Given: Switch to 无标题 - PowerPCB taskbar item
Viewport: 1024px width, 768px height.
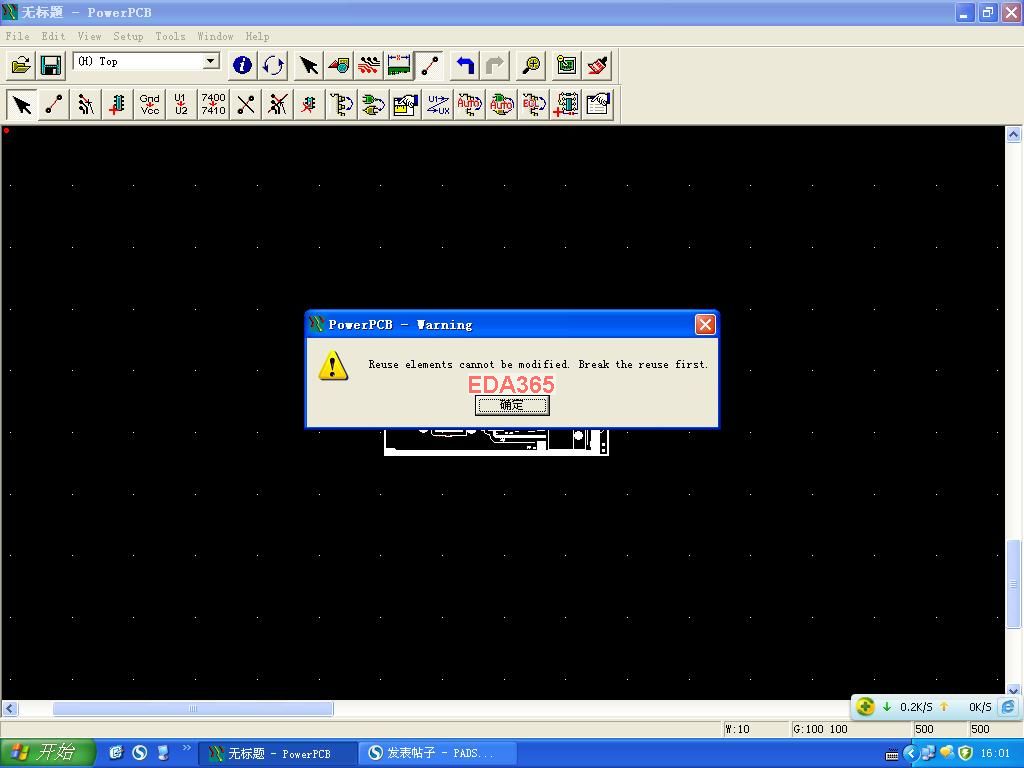Looking at the screenshot, I should [x=278, y=754].
